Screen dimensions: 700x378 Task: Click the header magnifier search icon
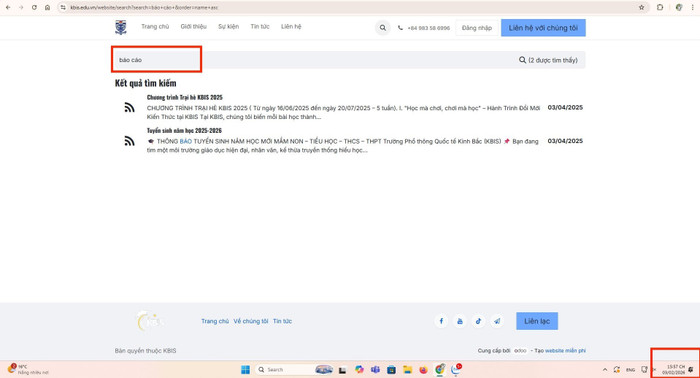pos(383,28)
